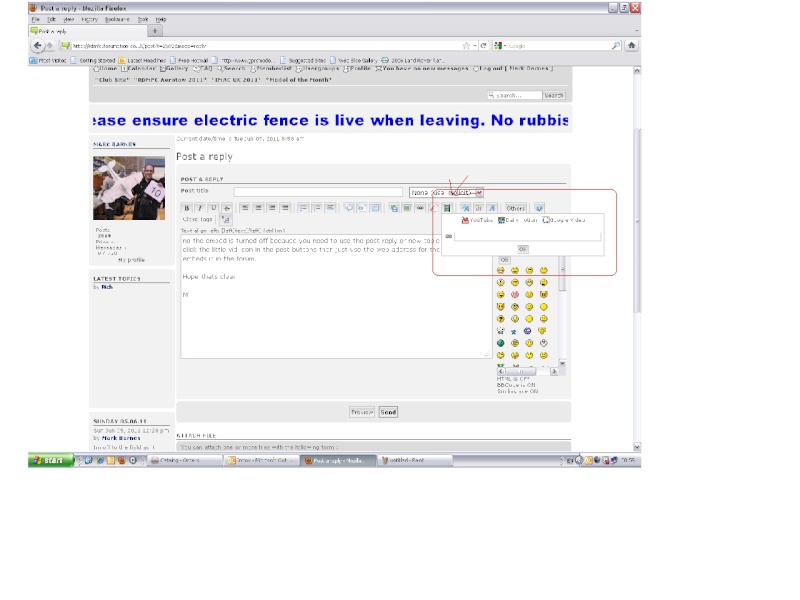The image size is (800, 600).
Task: Open the File menu
Action: click(x=36, y=19)
